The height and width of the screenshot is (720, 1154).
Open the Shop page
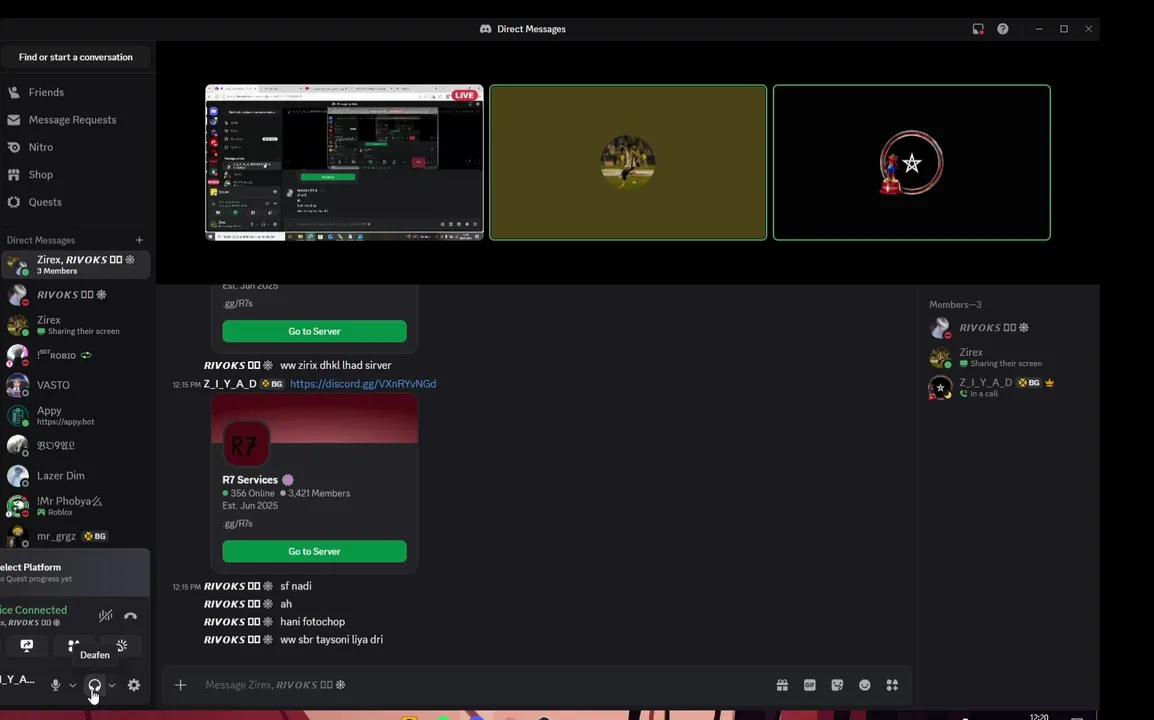[x=76, y=174]
